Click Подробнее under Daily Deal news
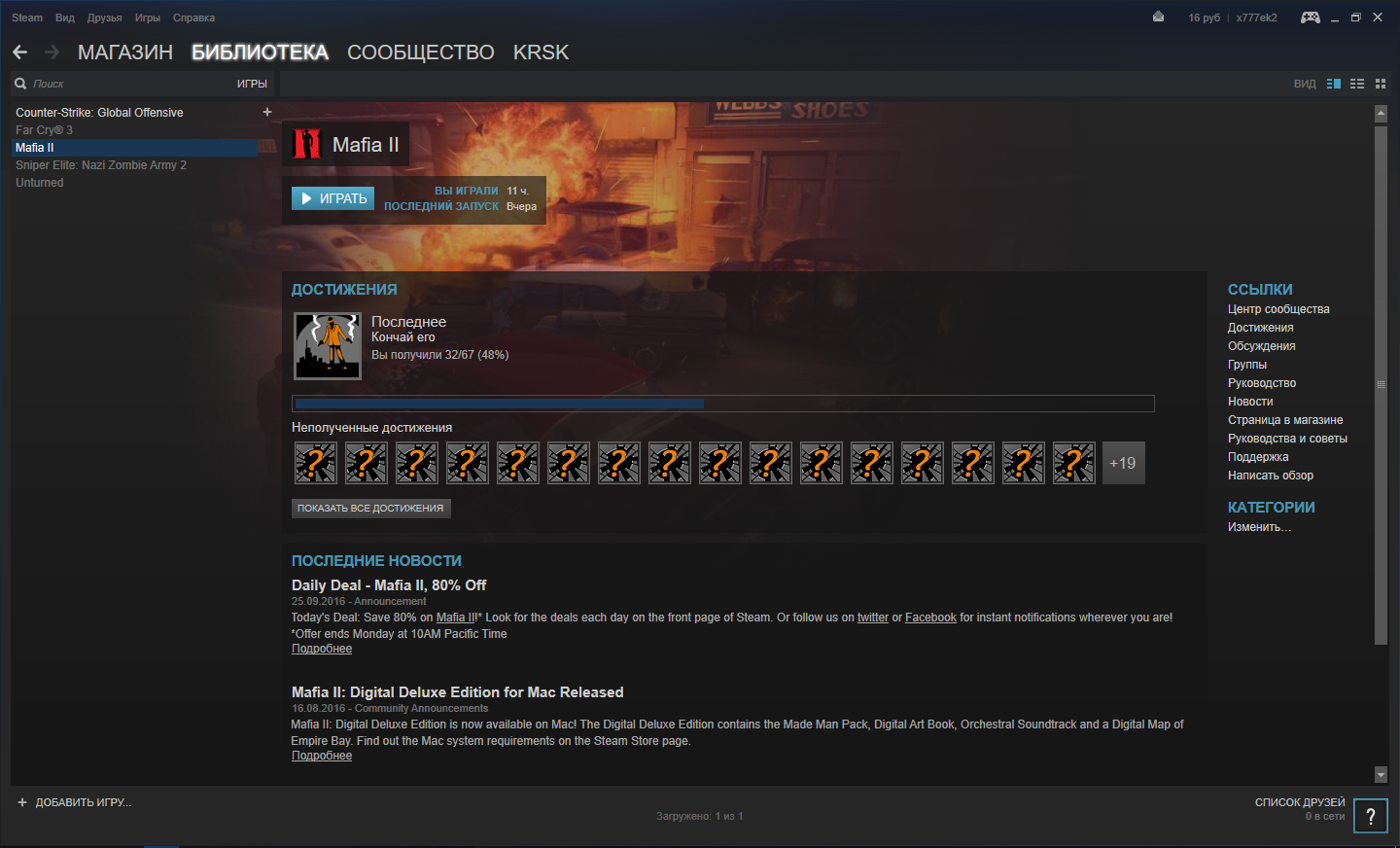The image size is (1400, 848). click(x=322, y=649)
